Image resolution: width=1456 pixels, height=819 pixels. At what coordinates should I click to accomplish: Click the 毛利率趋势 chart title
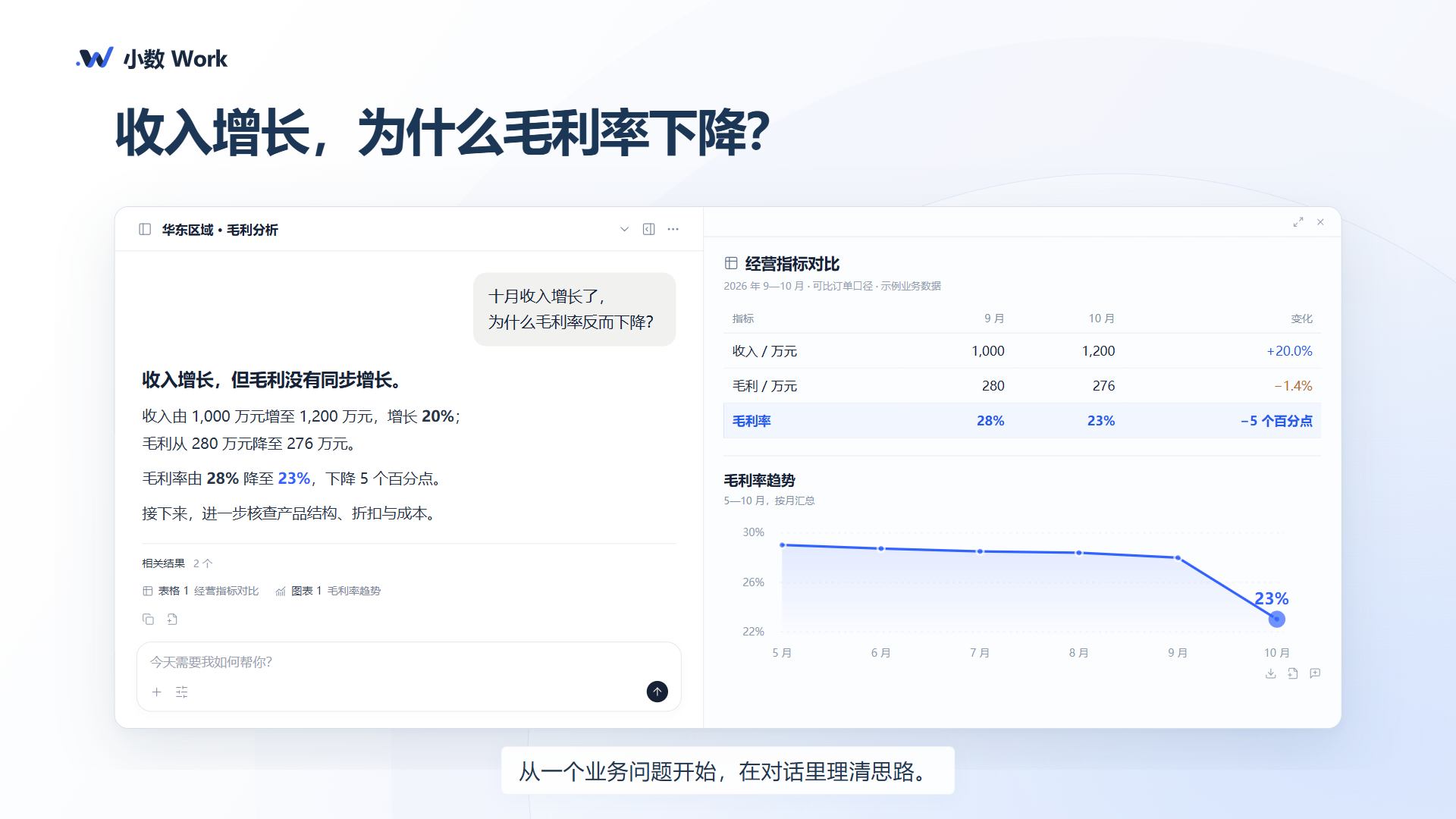tap(759, 480)
